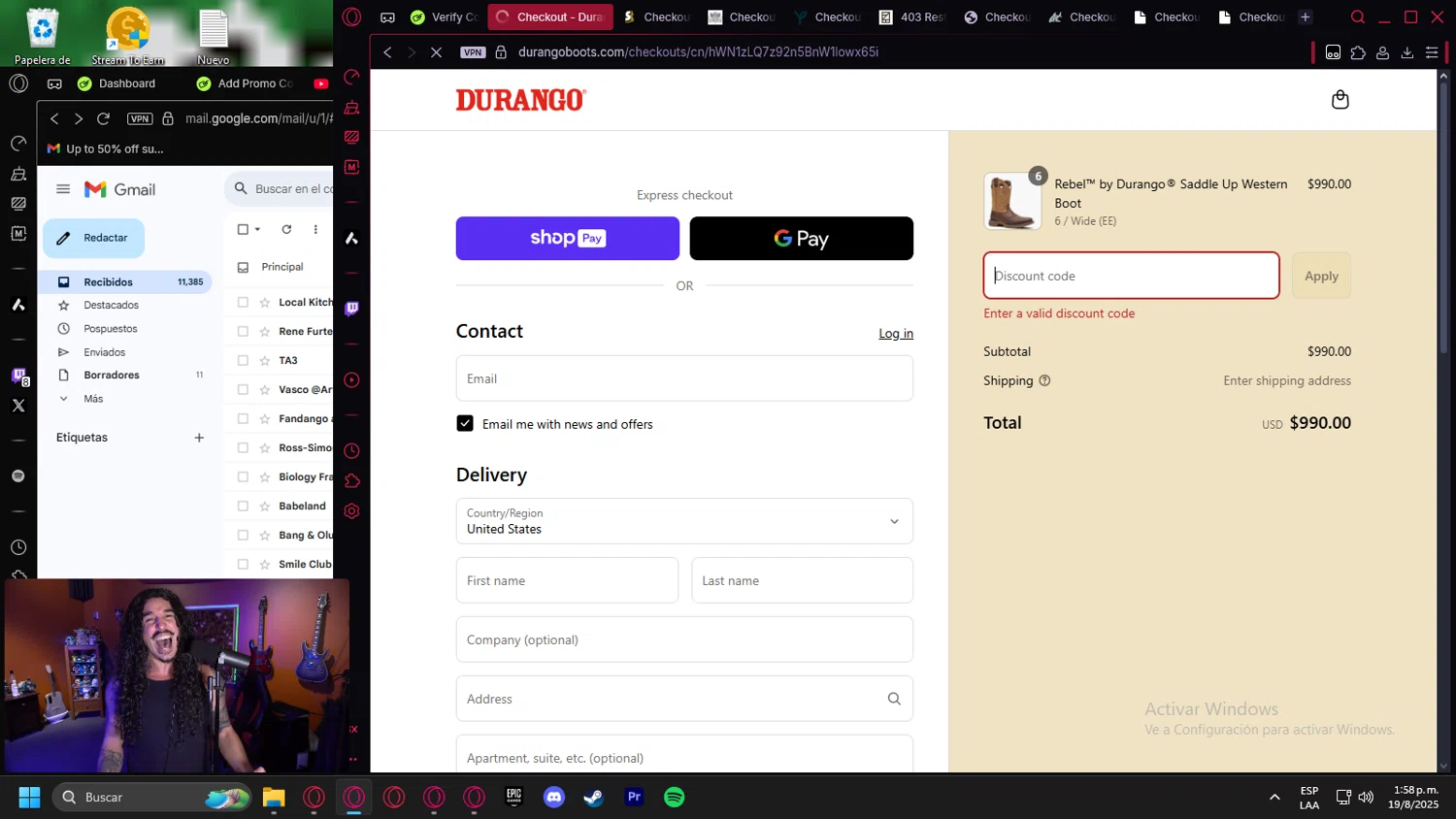Open Twitch panel in the red sidebar

pos(351,309)
